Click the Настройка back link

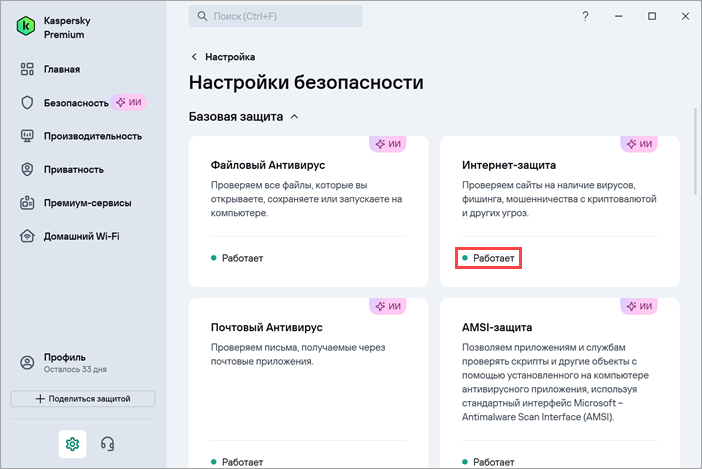click(230, 57)
